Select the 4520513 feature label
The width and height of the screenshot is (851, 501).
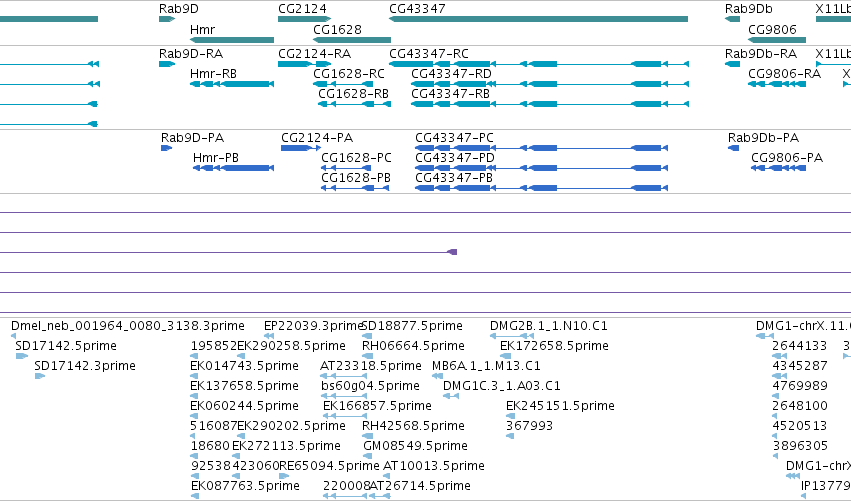799,426
